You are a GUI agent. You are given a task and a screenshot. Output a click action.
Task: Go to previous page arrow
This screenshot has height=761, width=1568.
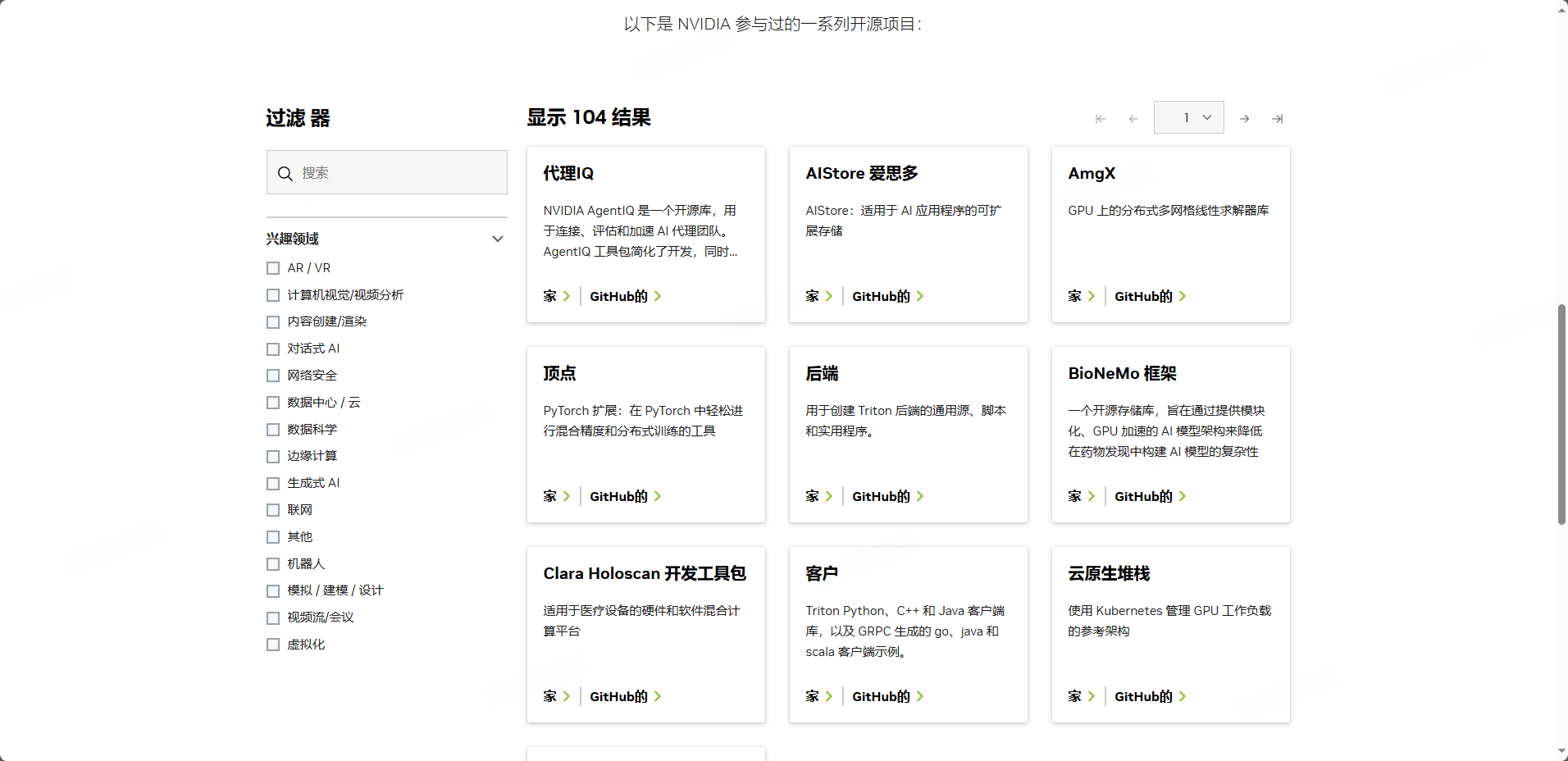point(1133,119)
